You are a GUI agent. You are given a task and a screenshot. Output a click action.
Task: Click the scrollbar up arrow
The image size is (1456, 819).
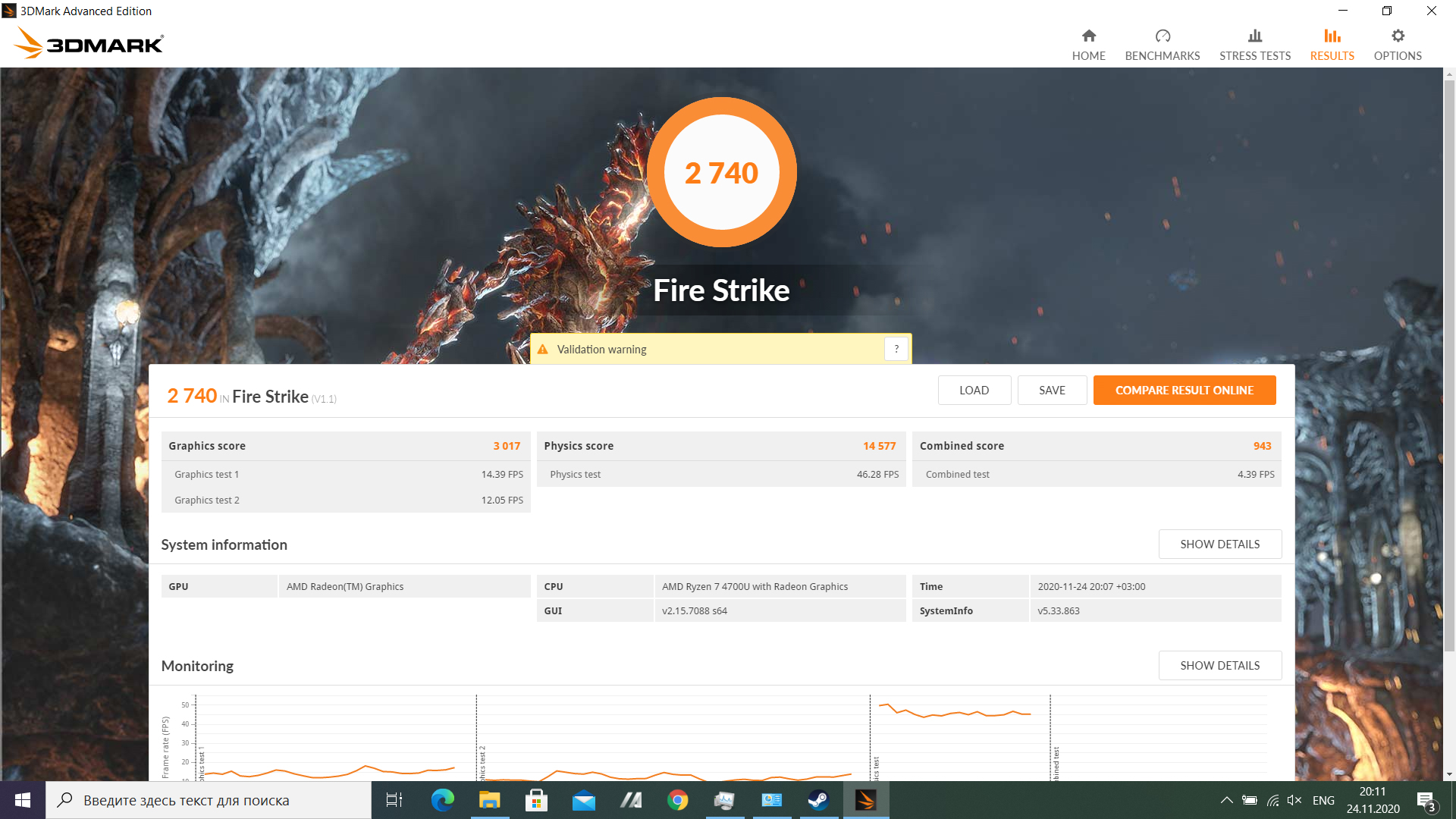pyautogui.click(x=1449, y=74)
